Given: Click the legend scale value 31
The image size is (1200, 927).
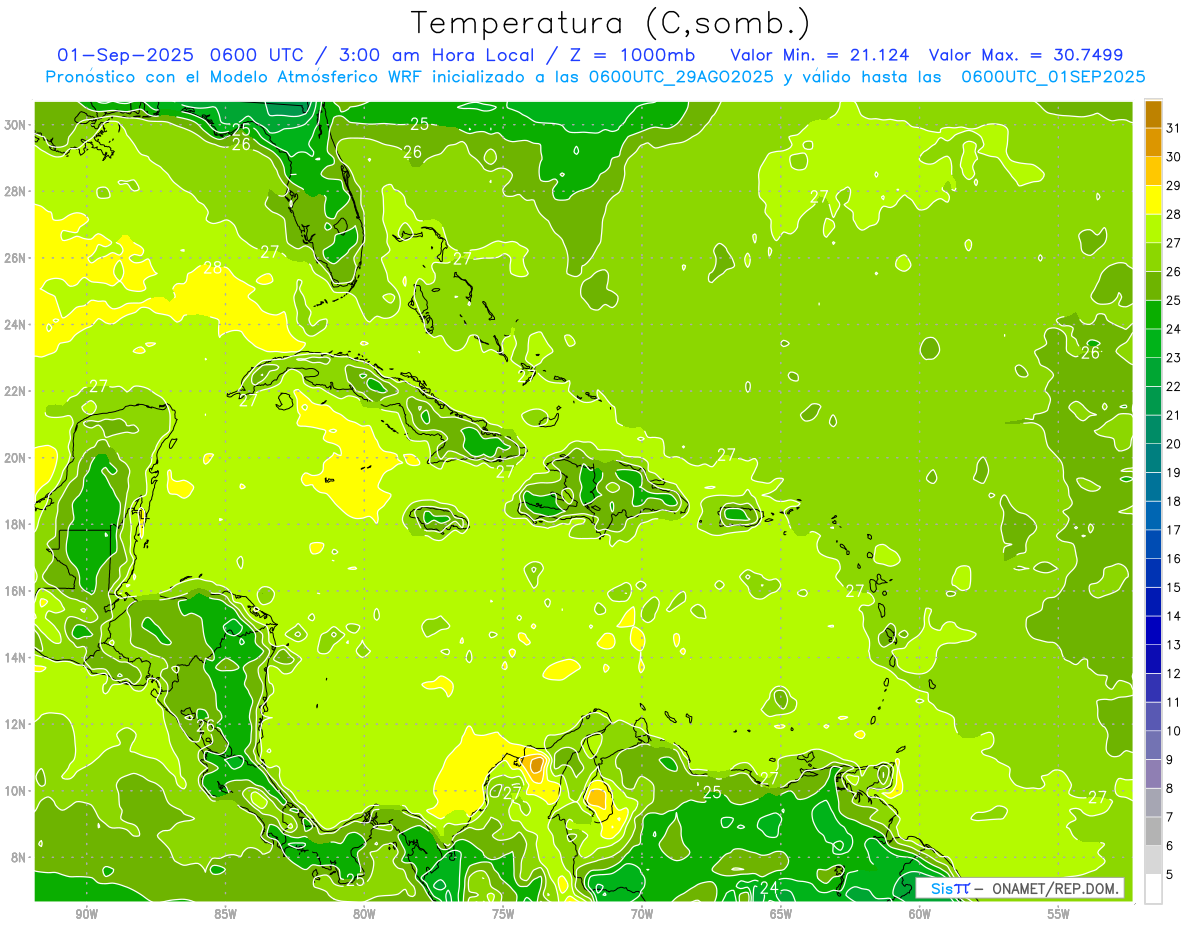Looking at the screenshot, I should click(1174, 128).
